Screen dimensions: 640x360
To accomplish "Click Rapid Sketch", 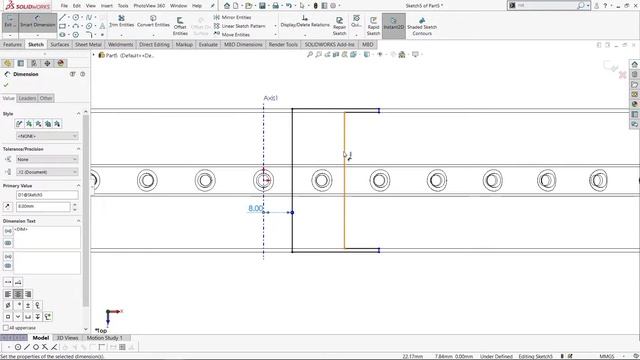I will pos(373,26).
